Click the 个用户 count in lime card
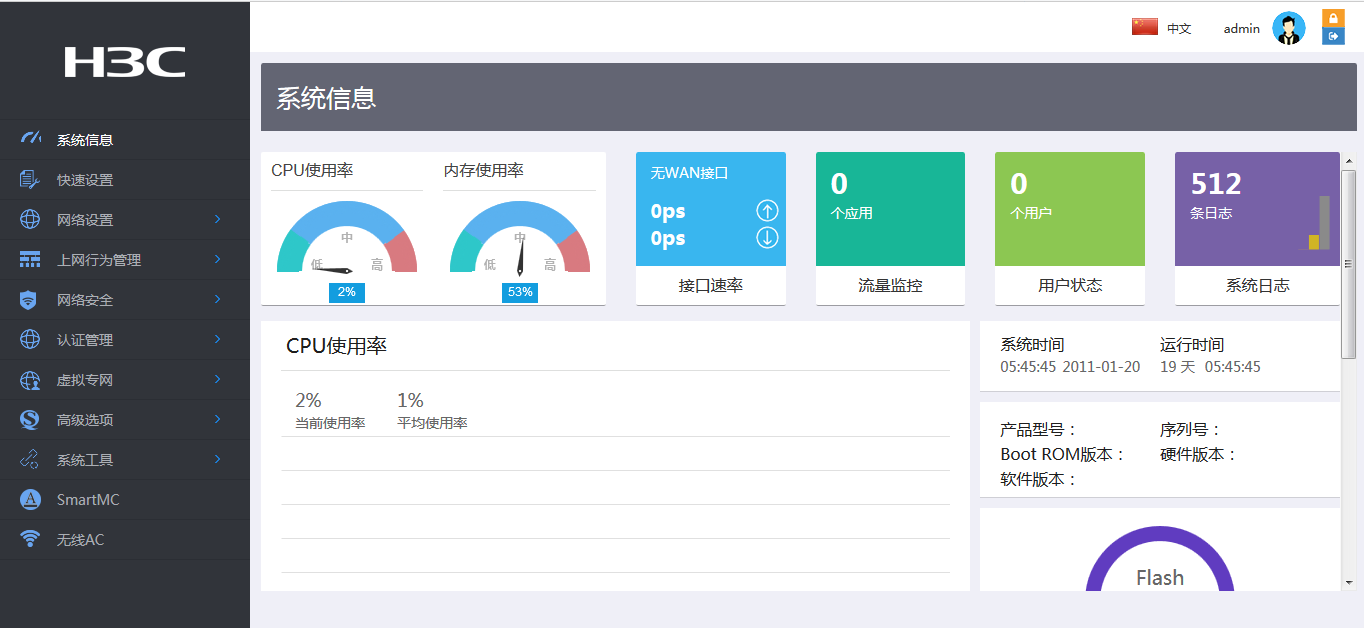 click(x=1031, y=213)
